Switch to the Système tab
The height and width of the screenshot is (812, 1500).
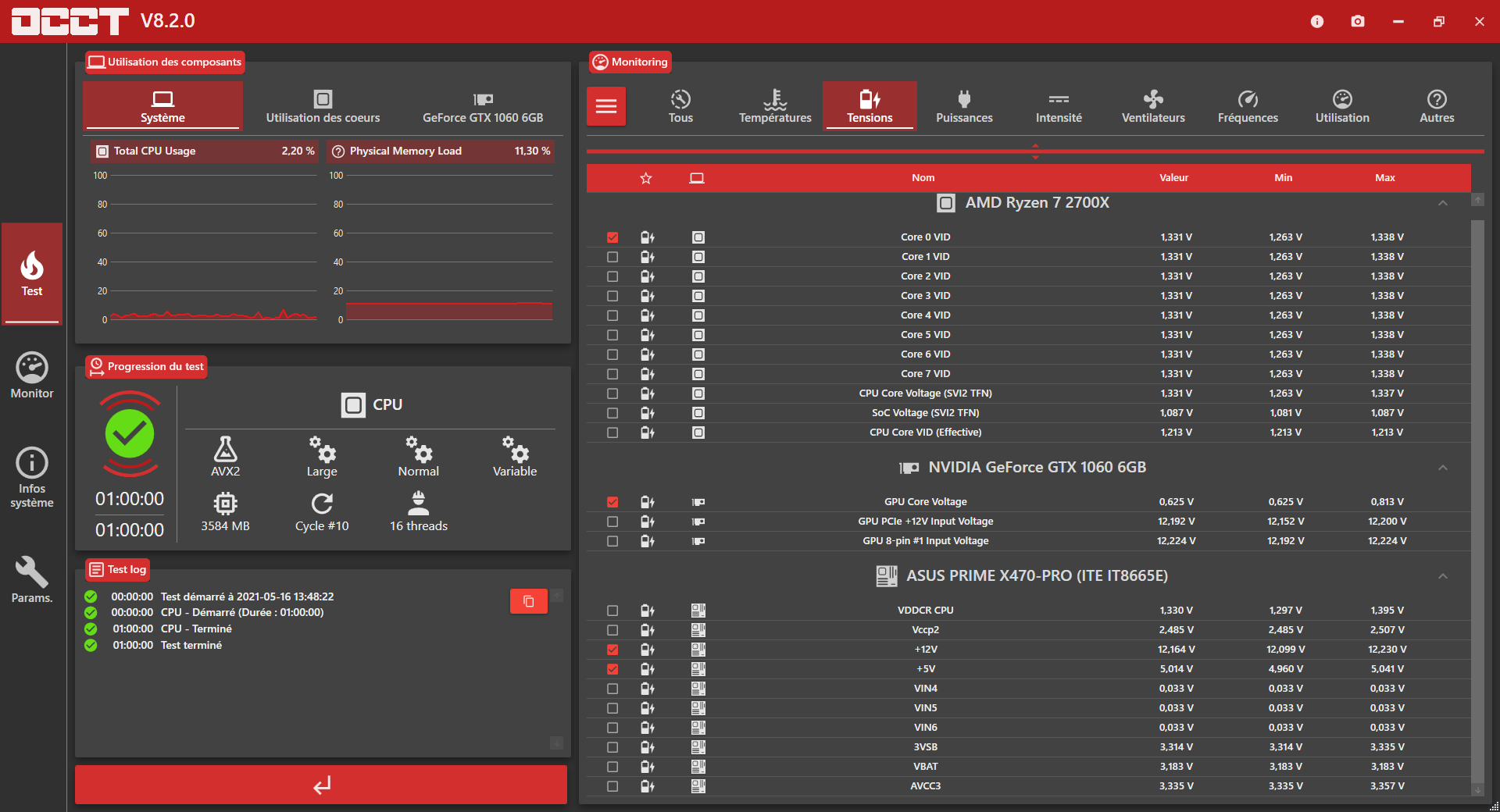click(x=162, y=105)
